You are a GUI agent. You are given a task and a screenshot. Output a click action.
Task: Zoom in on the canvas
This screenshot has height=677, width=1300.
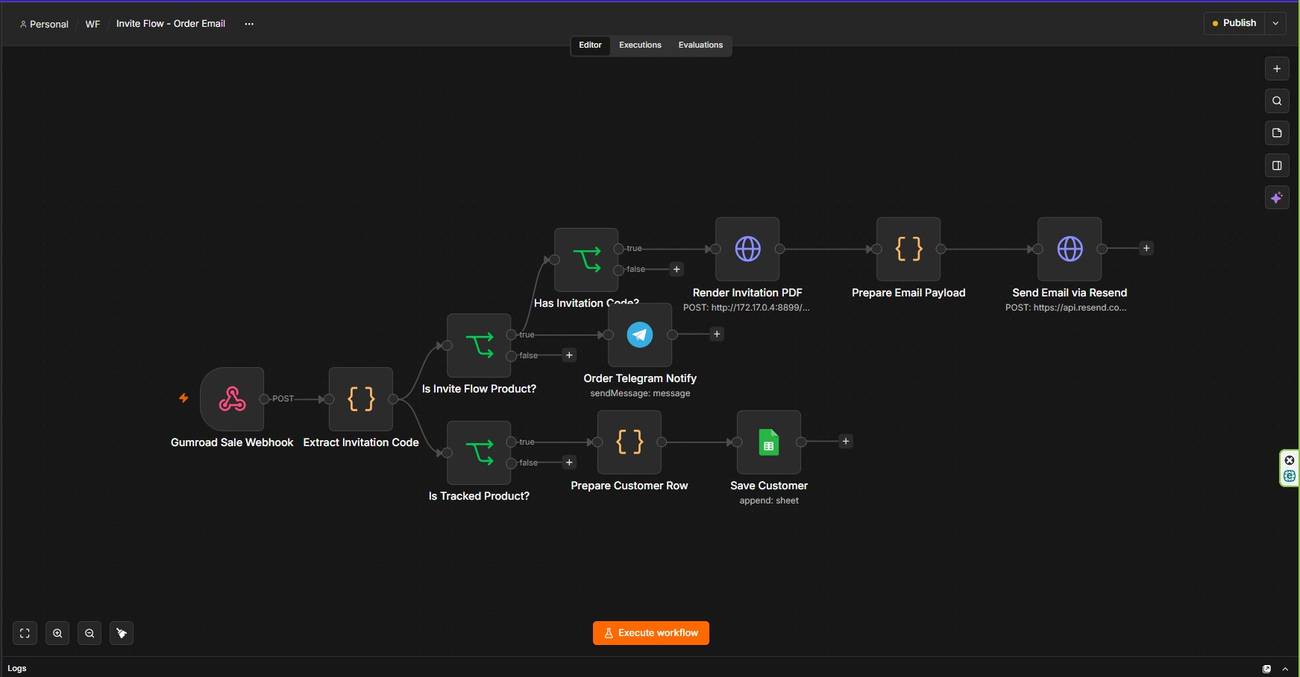57,633
